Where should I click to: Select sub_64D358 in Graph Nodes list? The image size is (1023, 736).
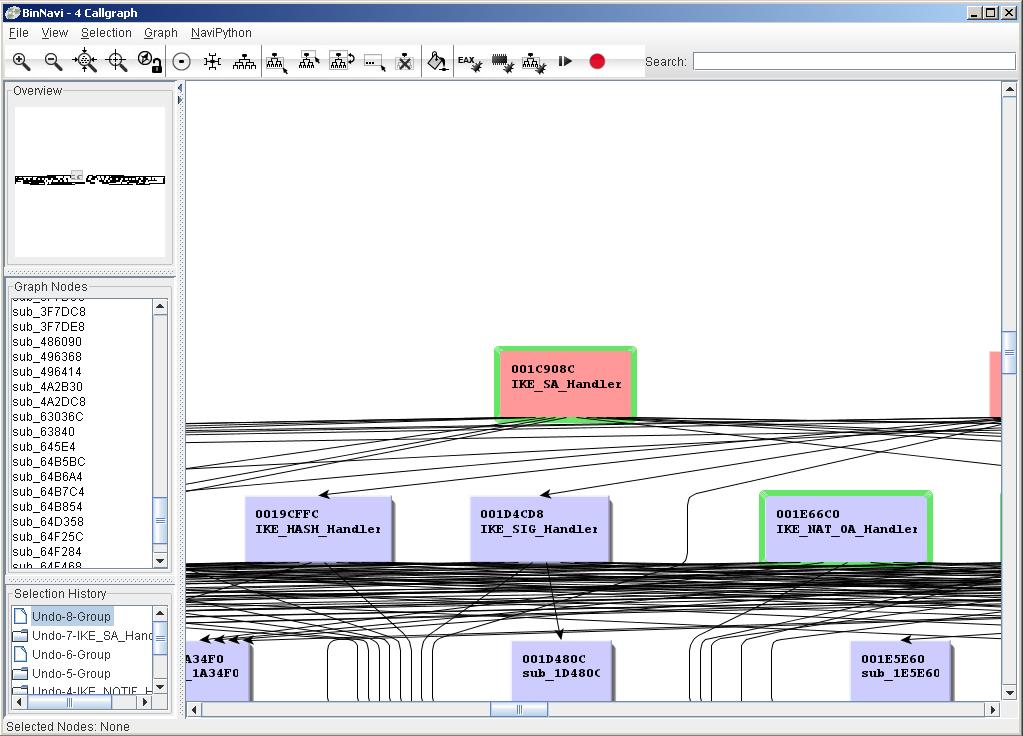[48, 522]
